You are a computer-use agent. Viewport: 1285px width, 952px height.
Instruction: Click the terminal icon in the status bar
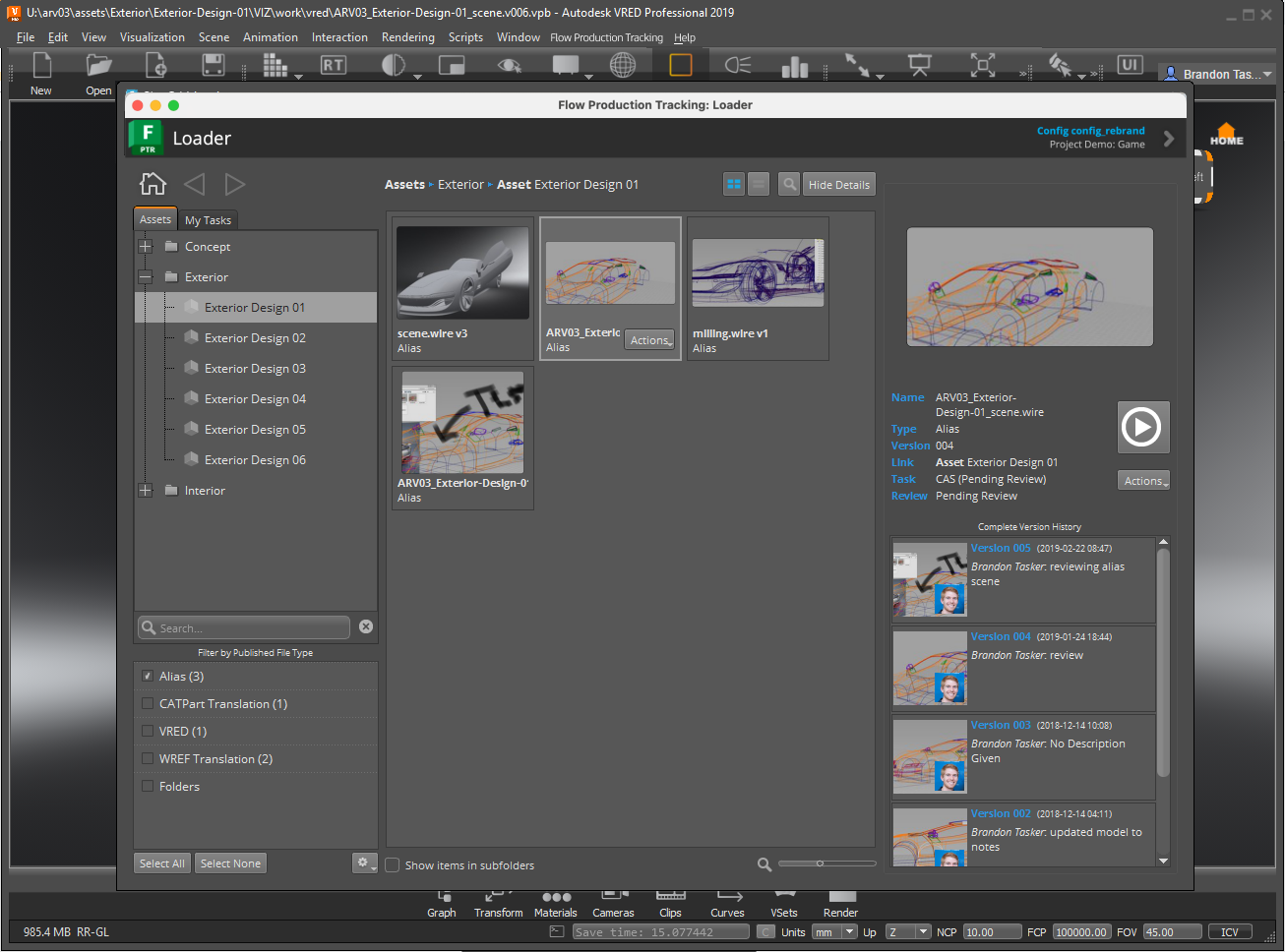(x=557, y=931)
